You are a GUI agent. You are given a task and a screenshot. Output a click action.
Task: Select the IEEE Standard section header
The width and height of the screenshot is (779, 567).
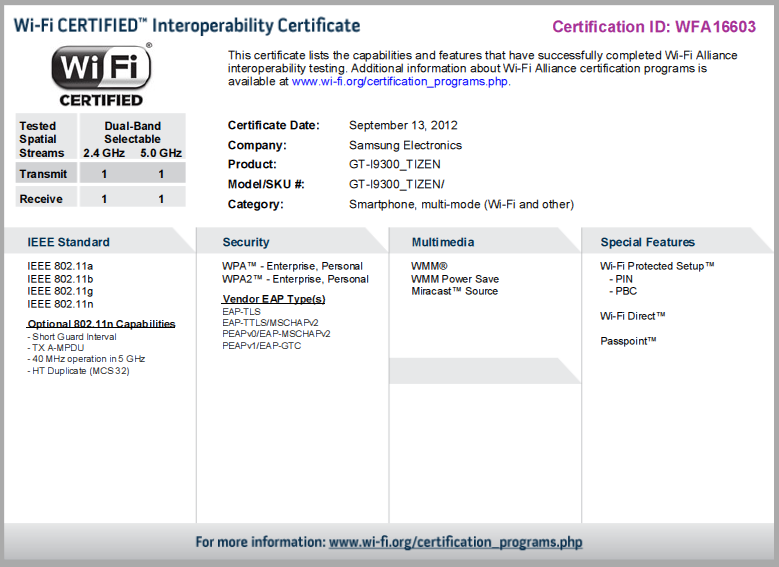[x=68, y=242]
